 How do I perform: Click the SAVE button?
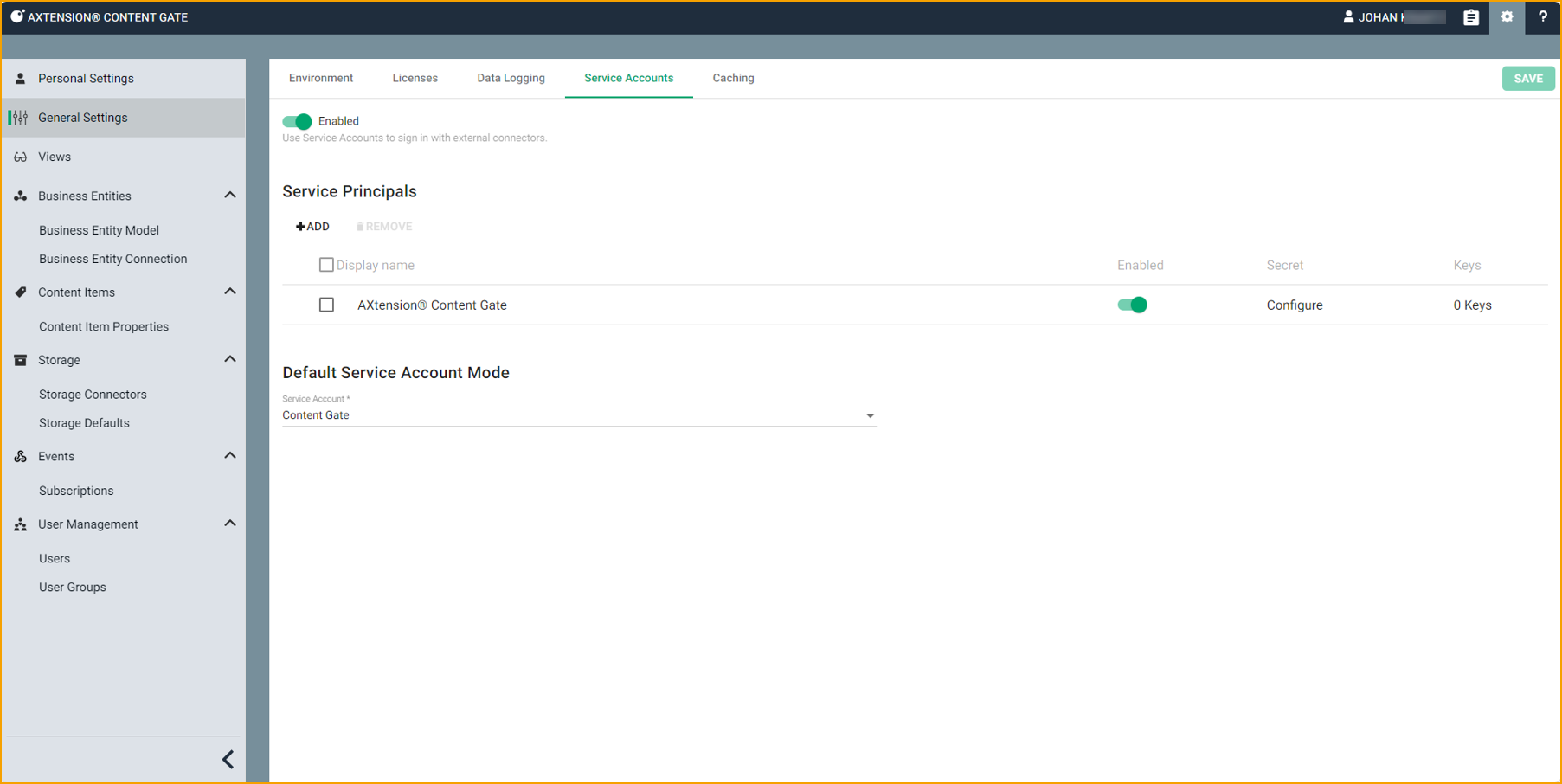pos(1528,79)
